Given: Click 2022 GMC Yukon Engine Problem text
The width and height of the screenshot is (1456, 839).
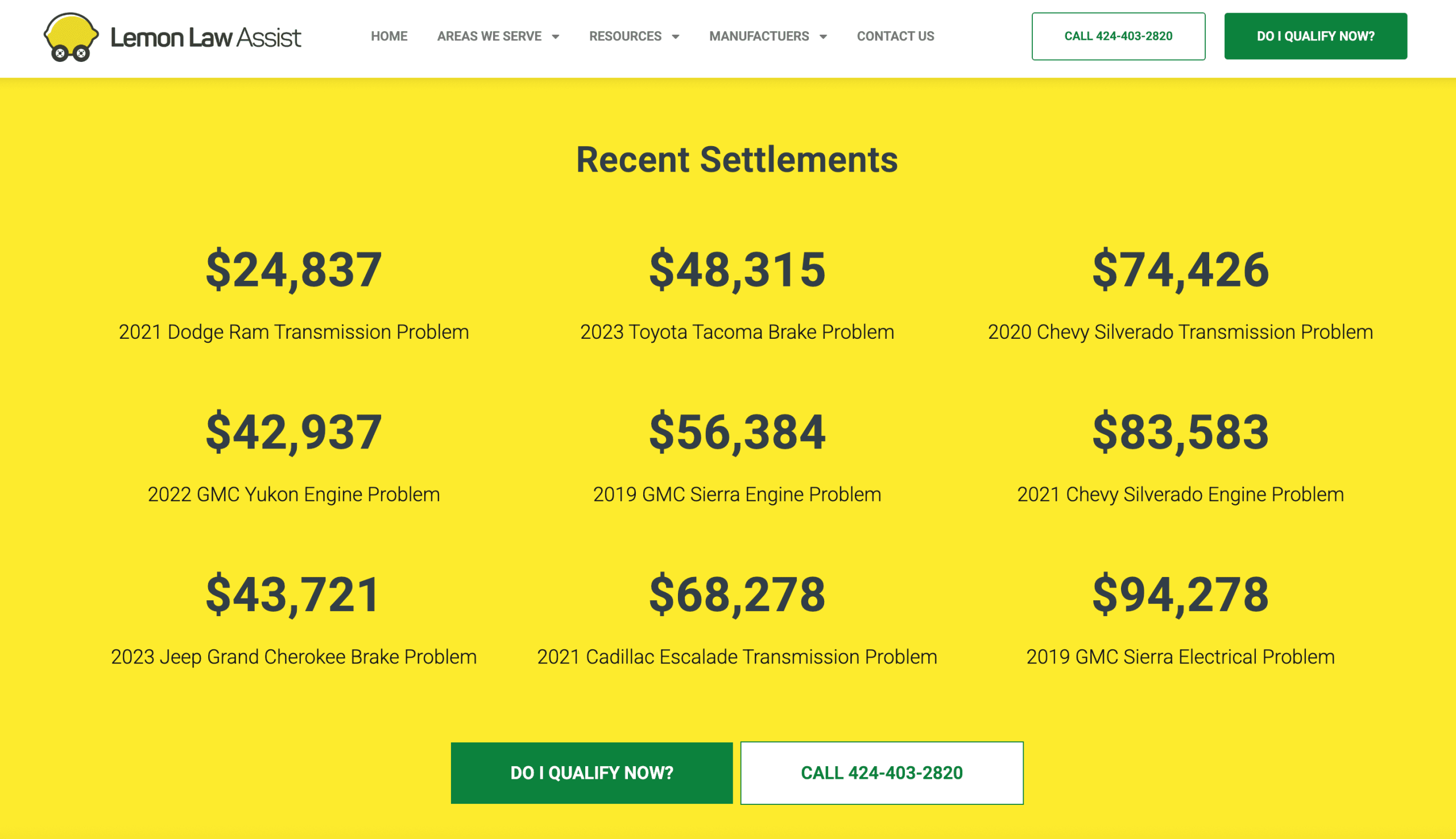Looking at the screenshot, I should click(x=293, y=495).
